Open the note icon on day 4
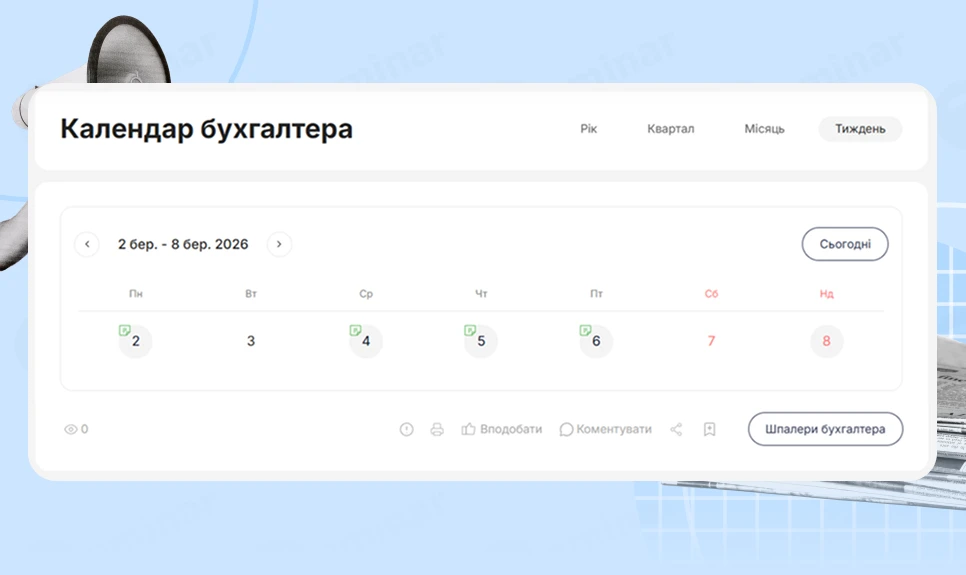 355,330
